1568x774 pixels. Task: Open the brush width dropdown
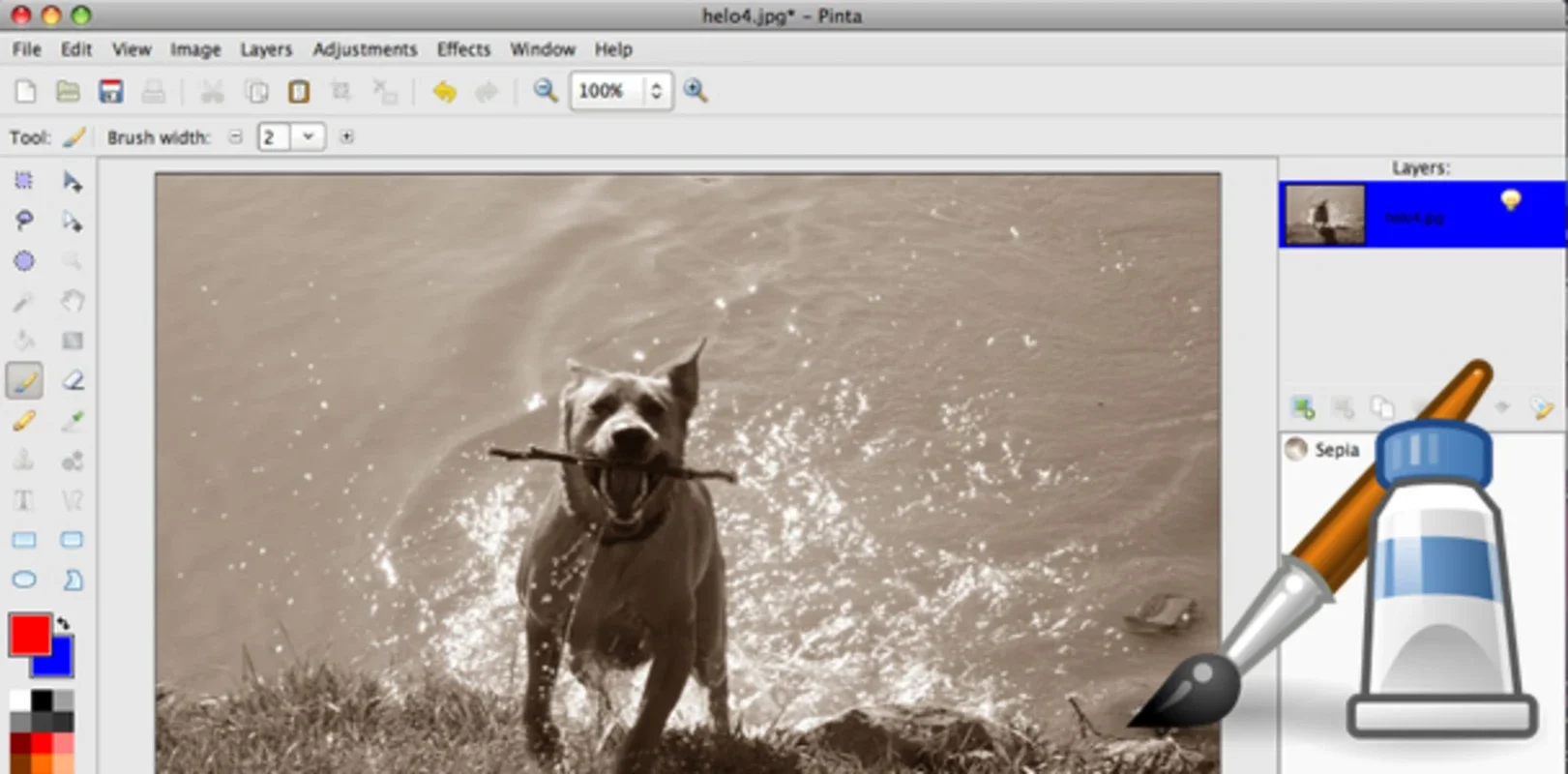pyautogui.click(x=309, y=136)
